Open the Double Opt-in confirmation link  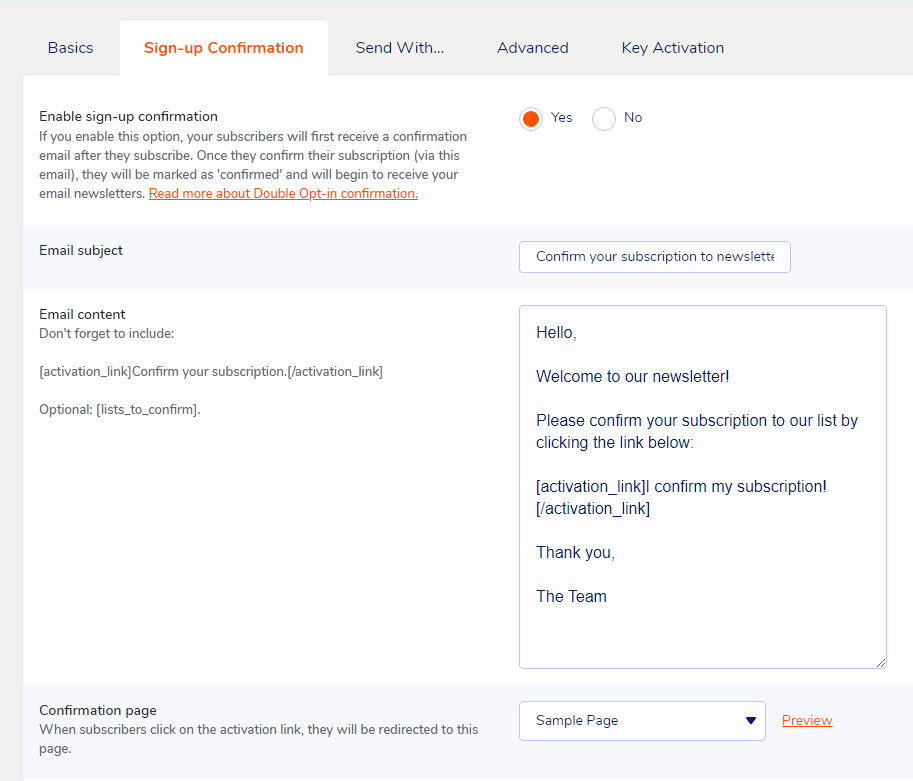tap(282, 193)
